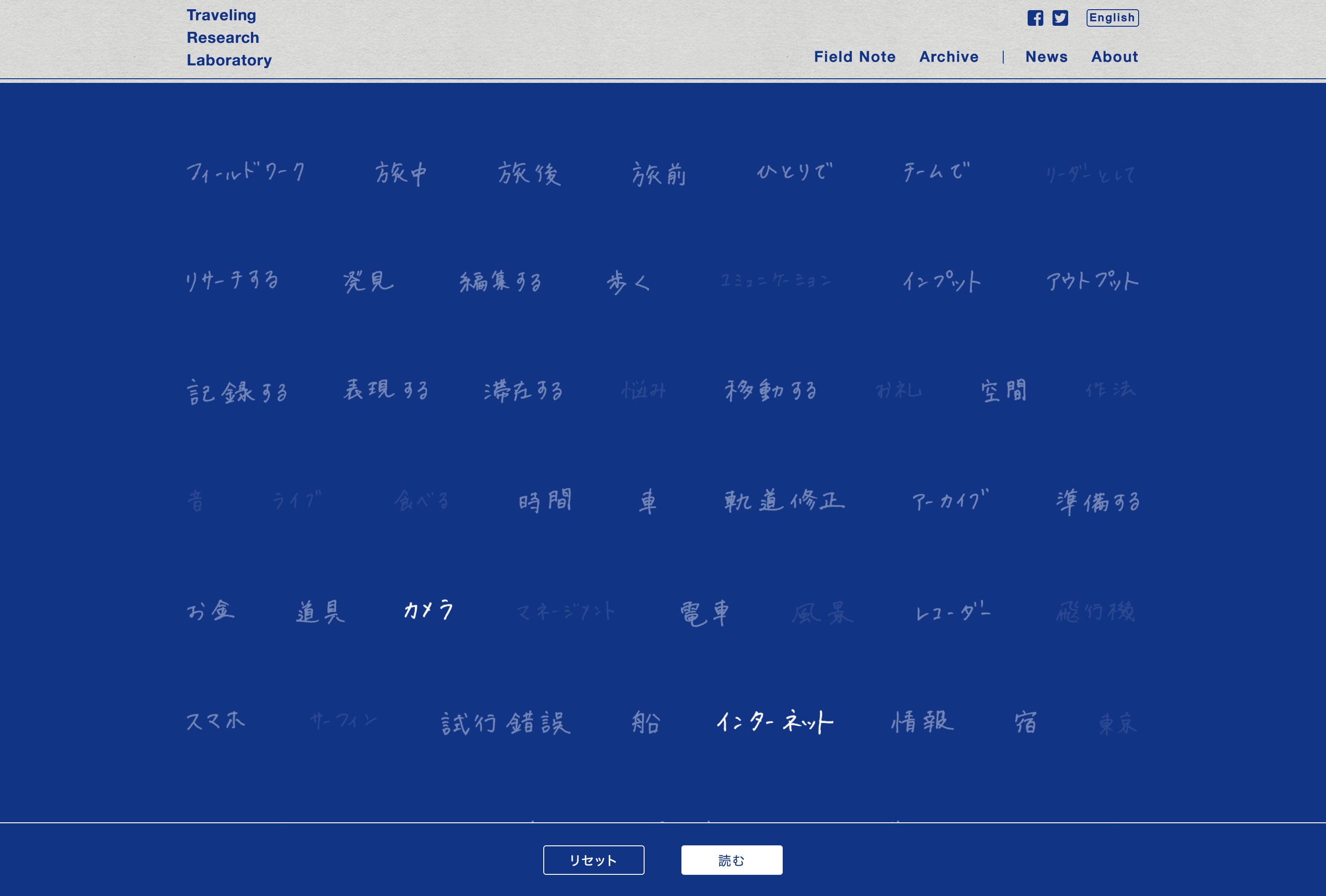
Task: Select the アウトプット keyword
Action: click(1092, 281)
